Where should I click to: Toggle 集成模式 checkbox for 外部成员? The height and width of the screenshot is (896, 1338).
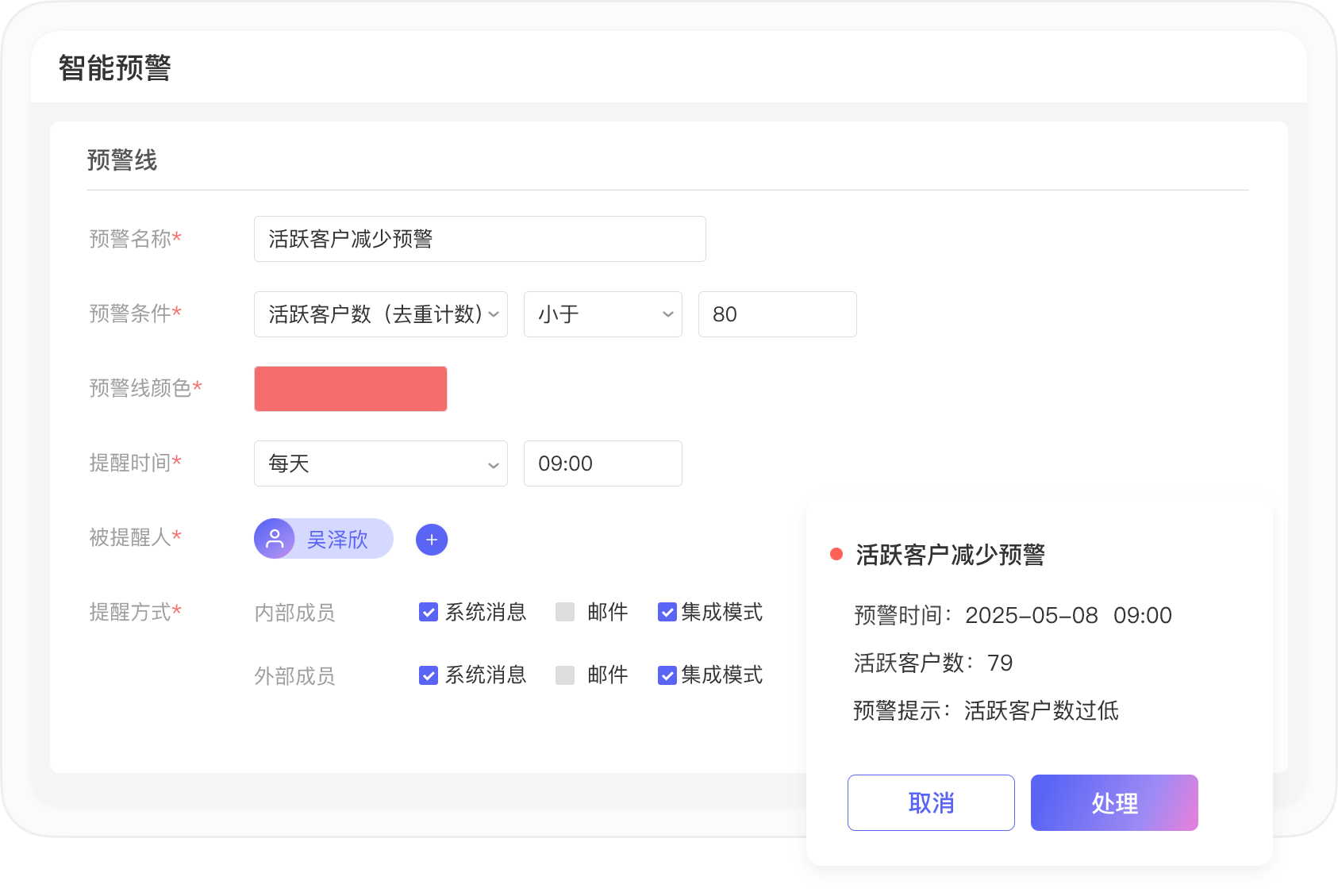click(667, 675)
